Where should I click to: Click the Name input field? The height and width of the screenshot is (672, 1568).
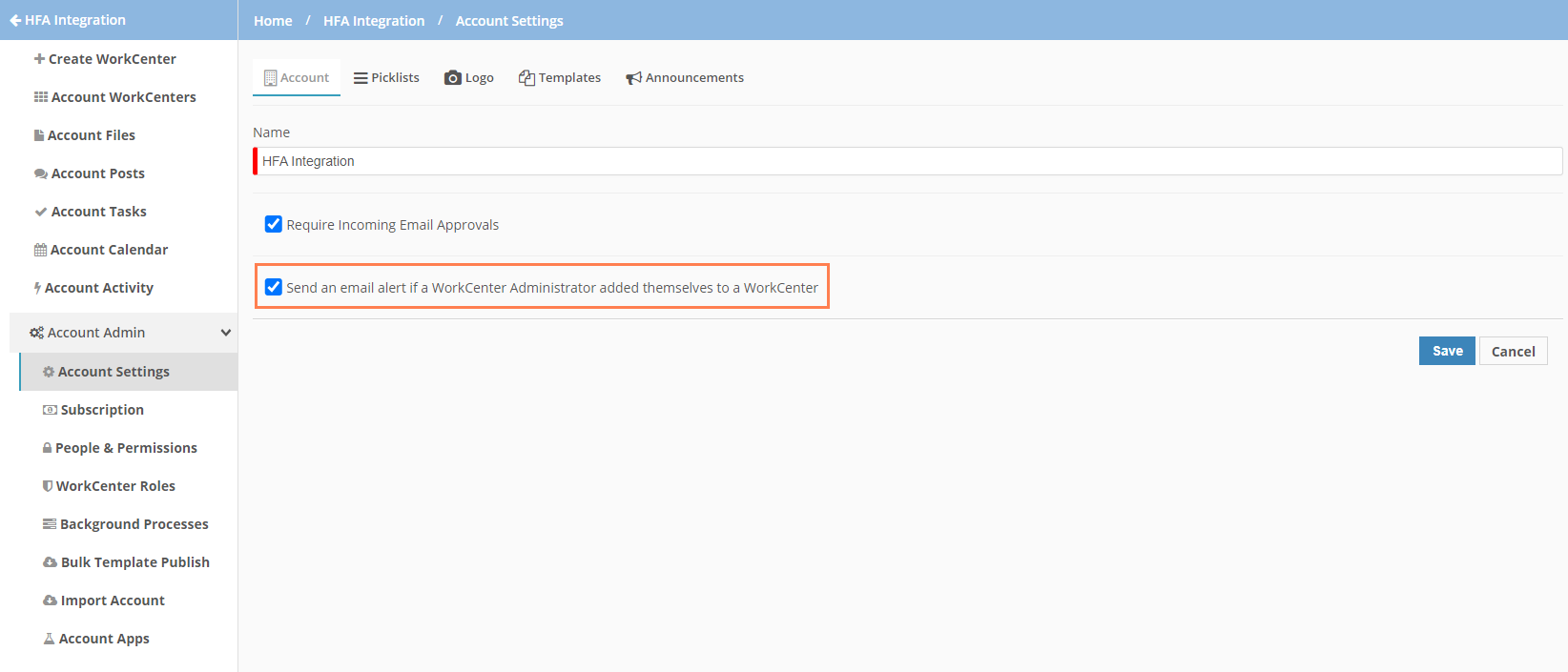(x=907, y=161)
